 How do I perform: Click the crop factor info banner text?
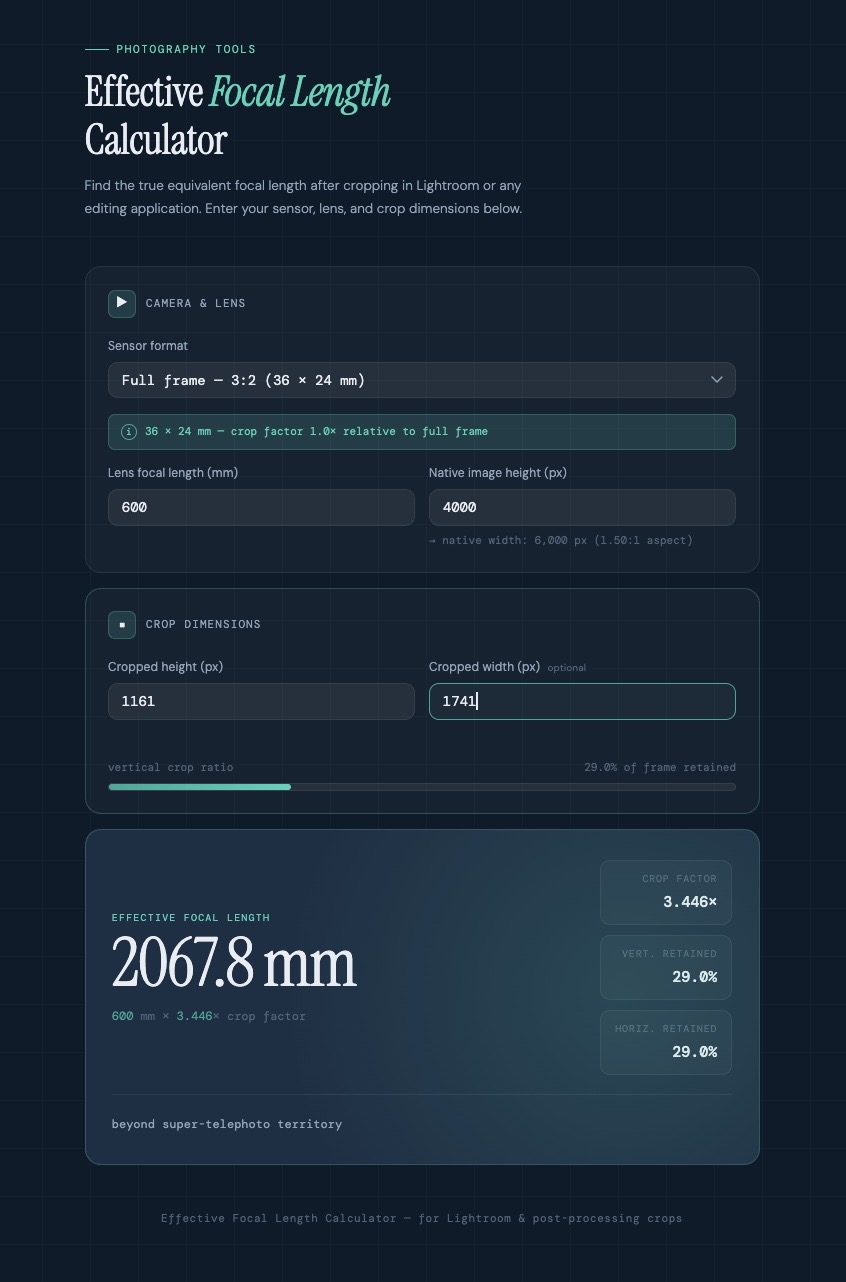pyautogui.click(x=316, y=432)
